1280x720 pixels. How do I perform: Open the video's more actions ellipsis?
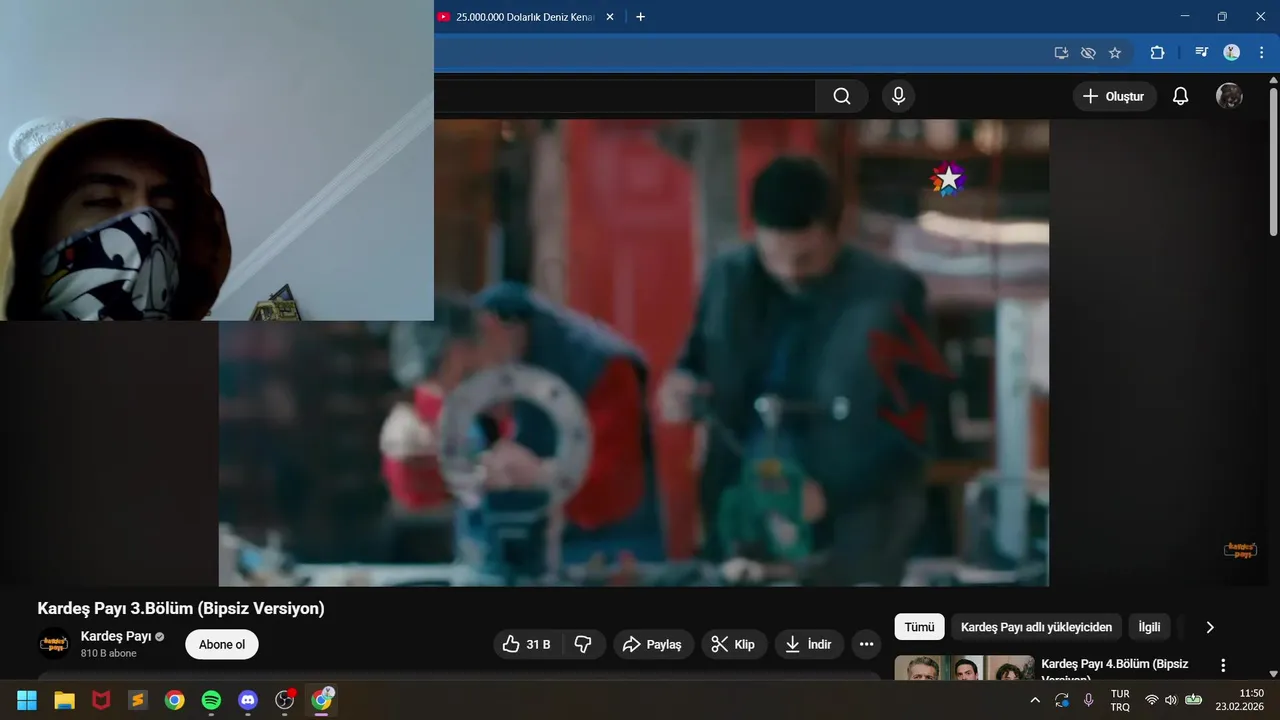(867, 644)
